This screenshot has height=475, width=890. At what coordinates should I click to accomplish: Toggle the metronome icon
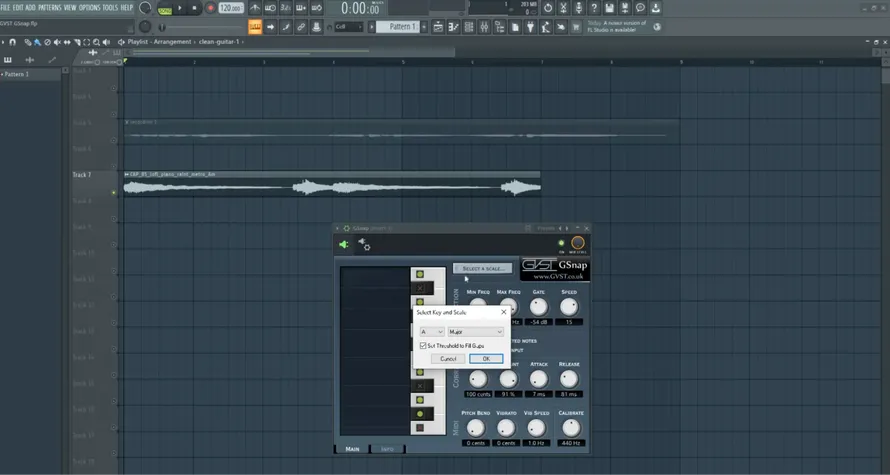pyautogui.click(x=255, y=8)
